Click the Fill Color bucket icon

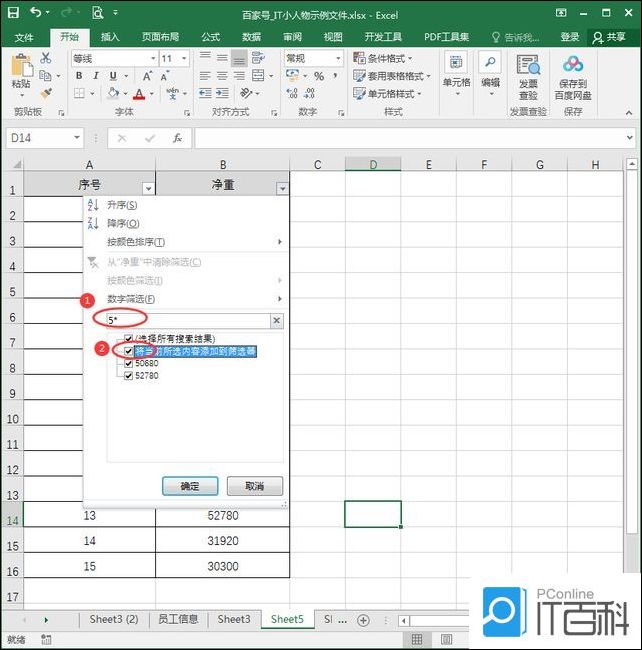pyautogui.click(x=113, y=93)
